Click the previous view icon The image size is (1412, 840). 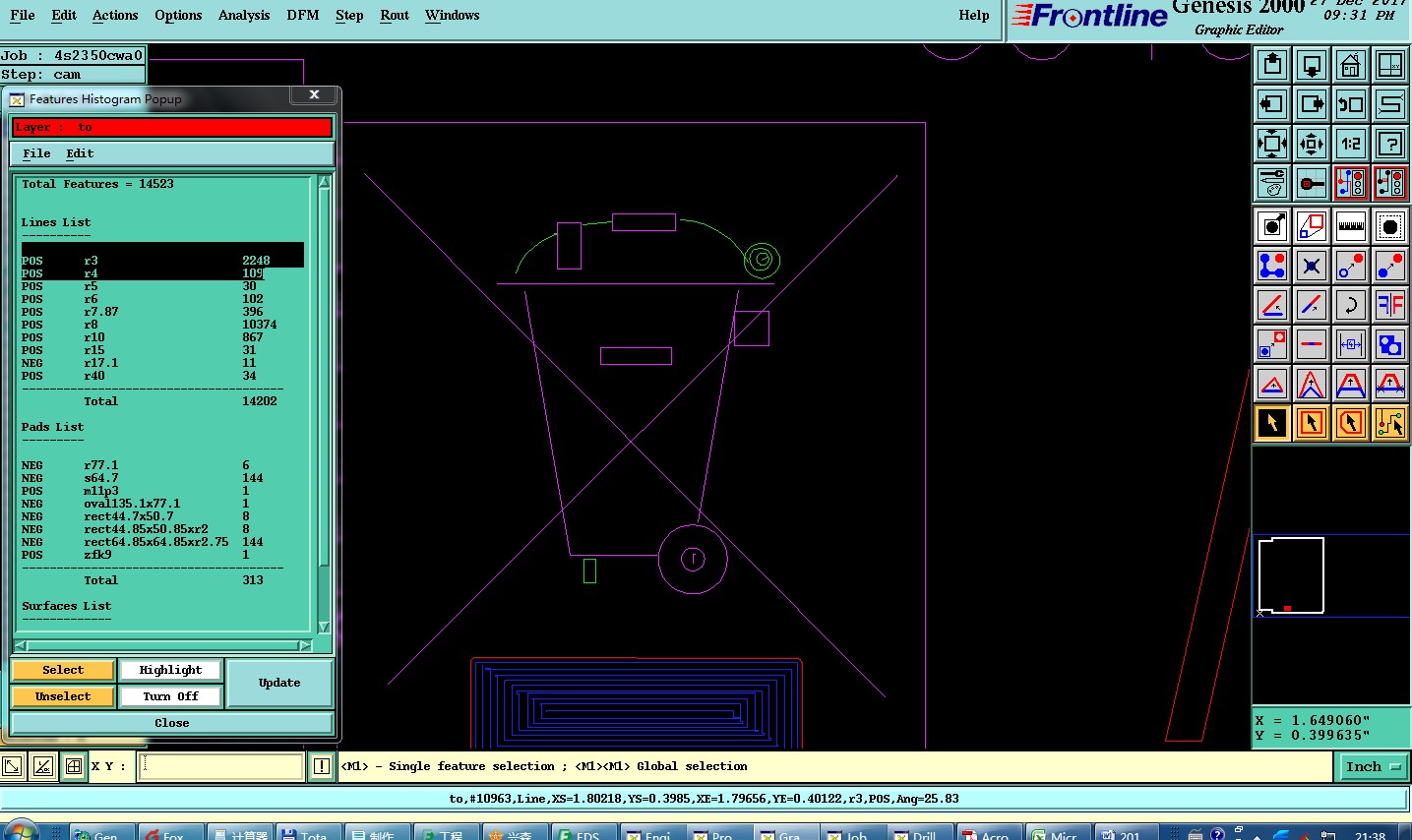[x=1351, y=104]
